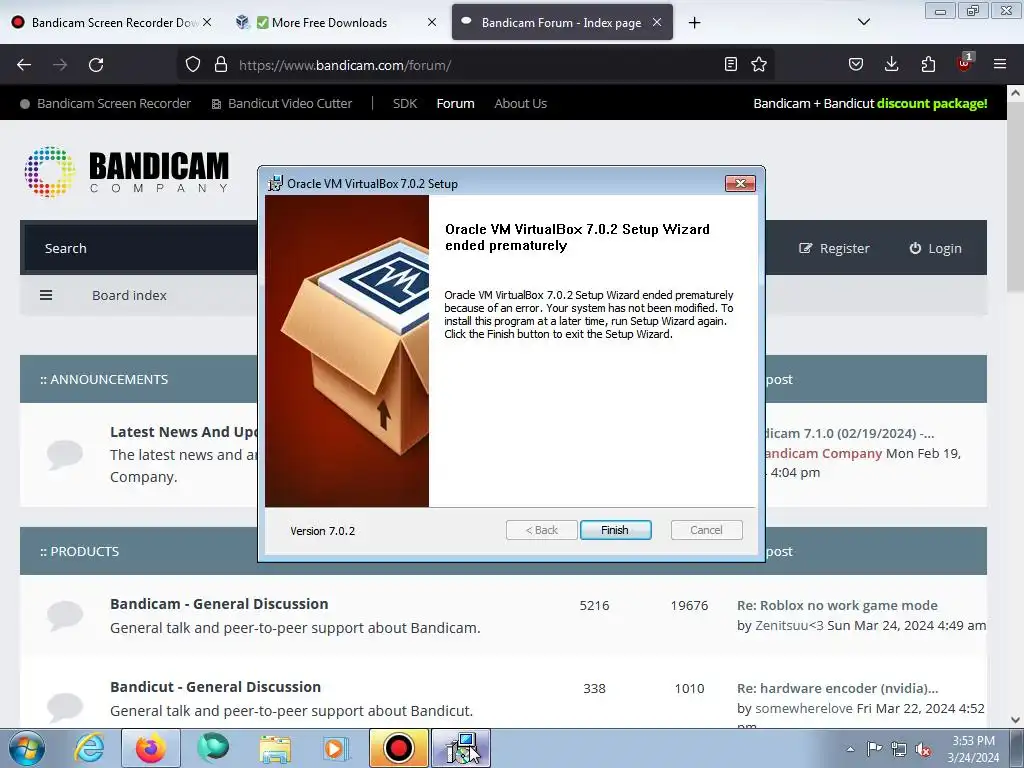Viewport: 1024px width, 768px height.
Task: Click the page vertical scrollbar thumb
Action: pos(1015,197)
